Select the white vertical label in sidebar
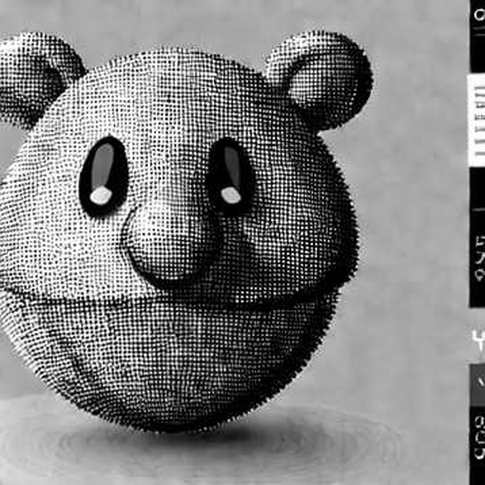485x485 pixels. point(476,121)
